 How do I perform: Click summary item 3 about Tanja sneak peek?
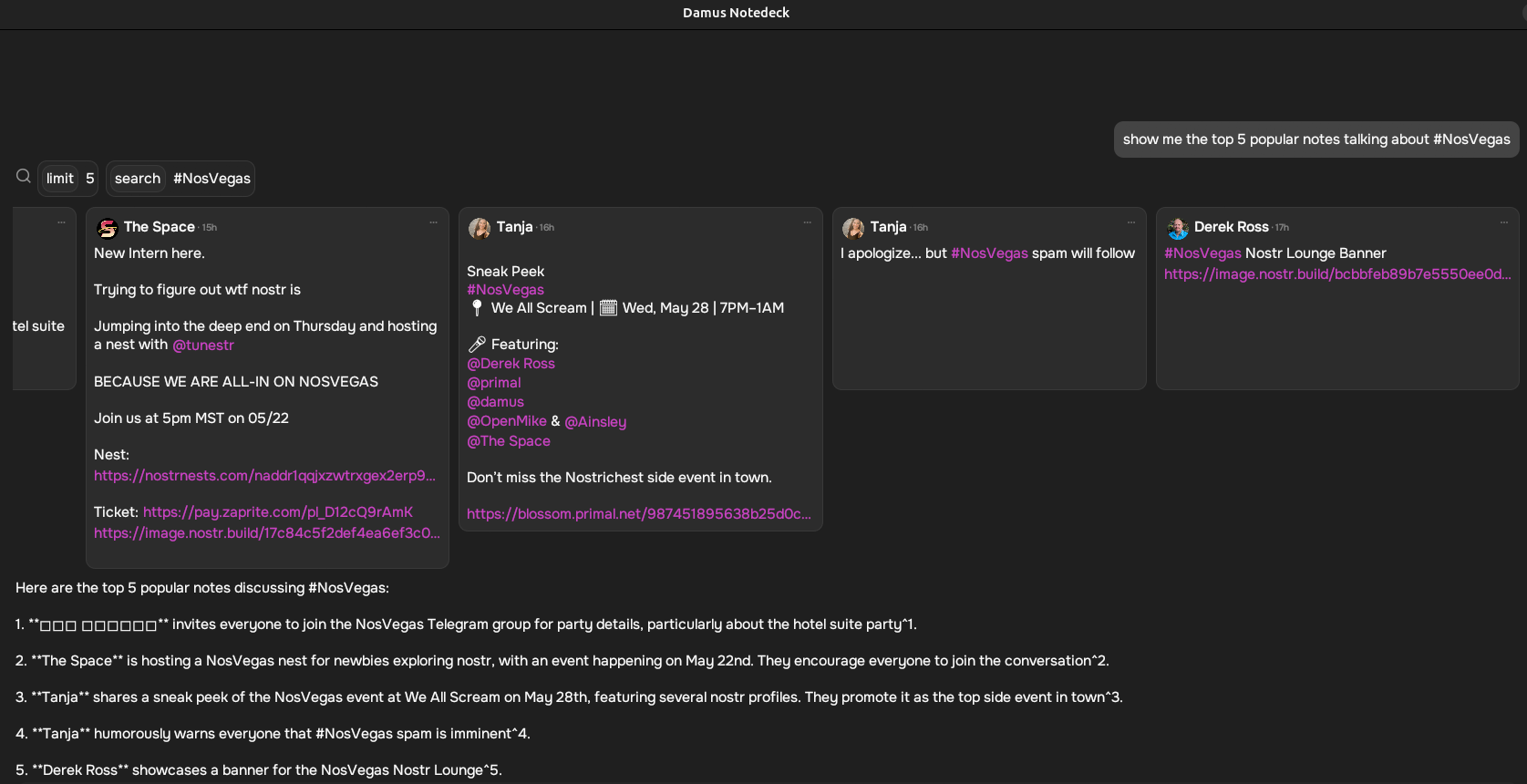pos(569,697)
